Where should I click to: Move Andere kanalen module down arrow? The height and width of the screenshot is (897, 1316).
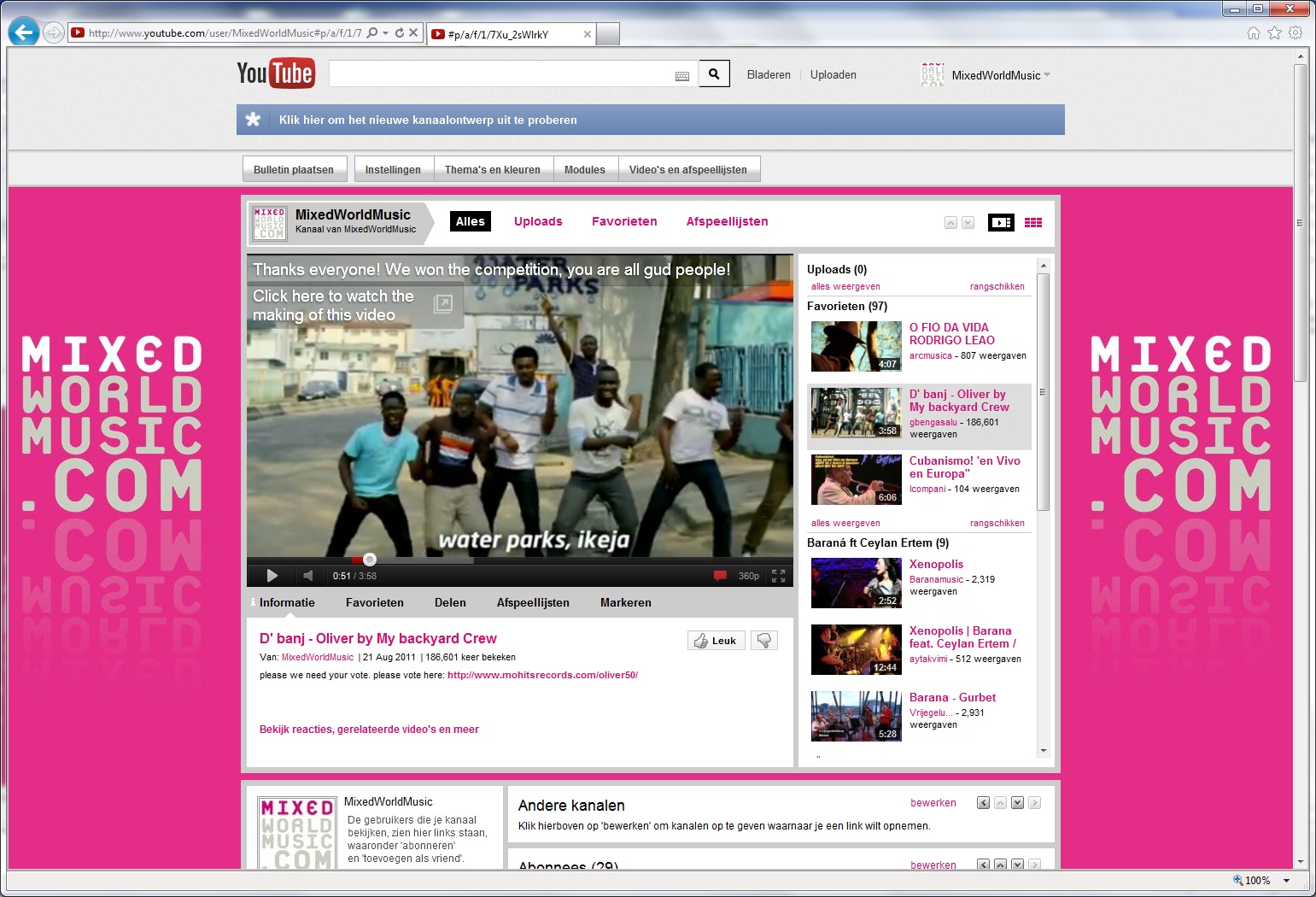(x=1018, y=803)
